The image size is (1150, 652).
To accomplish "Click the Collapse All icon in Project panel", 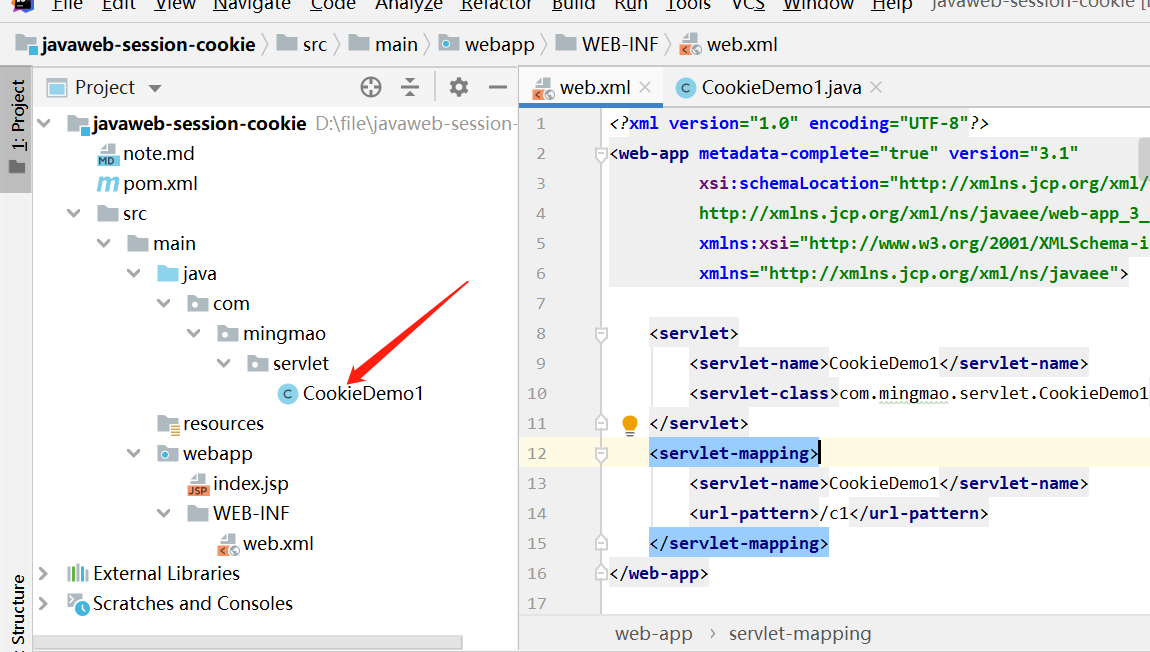I will (x=410, y=87).
